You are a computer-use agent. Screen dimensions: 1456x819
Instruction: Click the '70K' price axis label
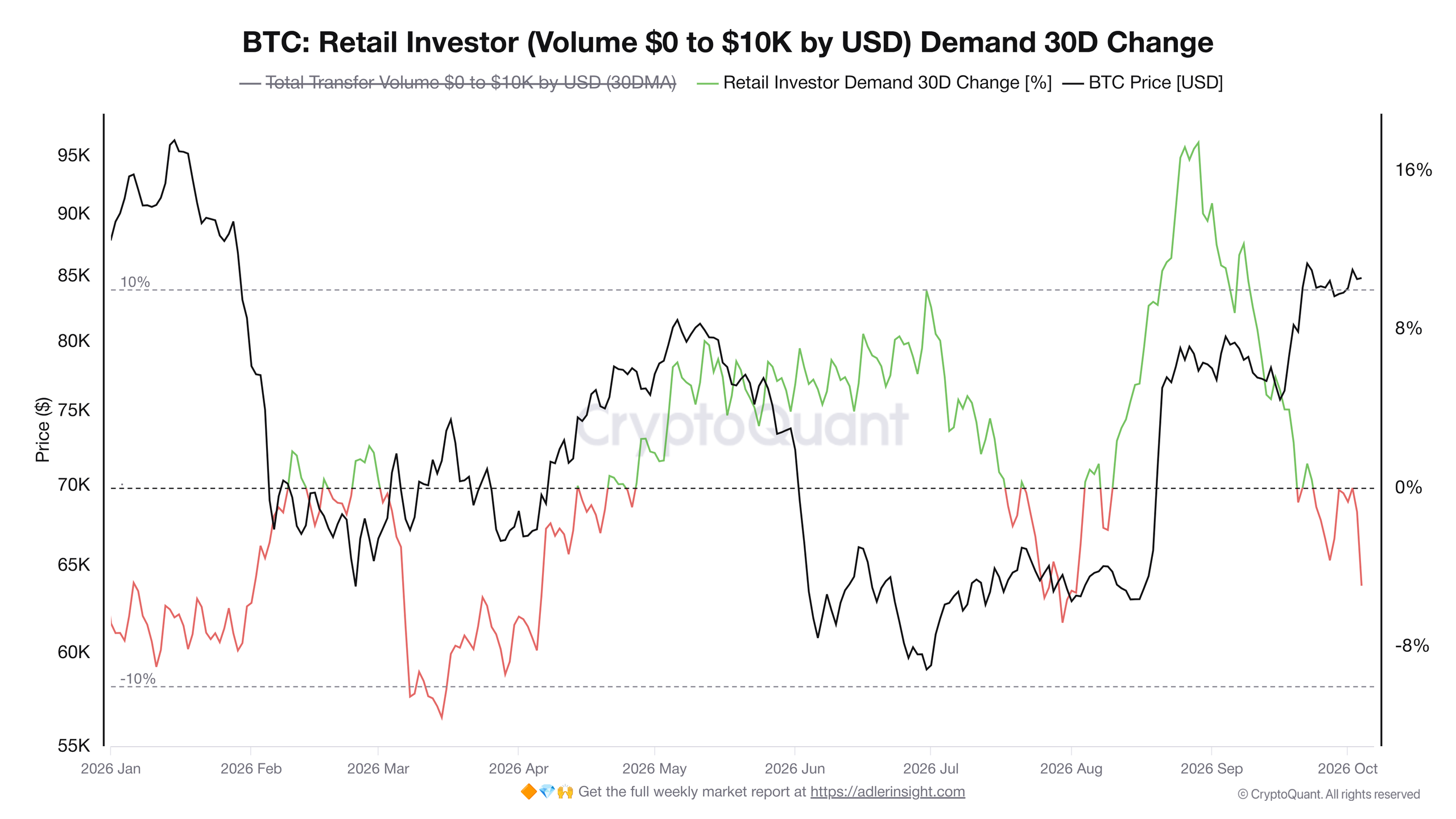[x=73, y=485]
